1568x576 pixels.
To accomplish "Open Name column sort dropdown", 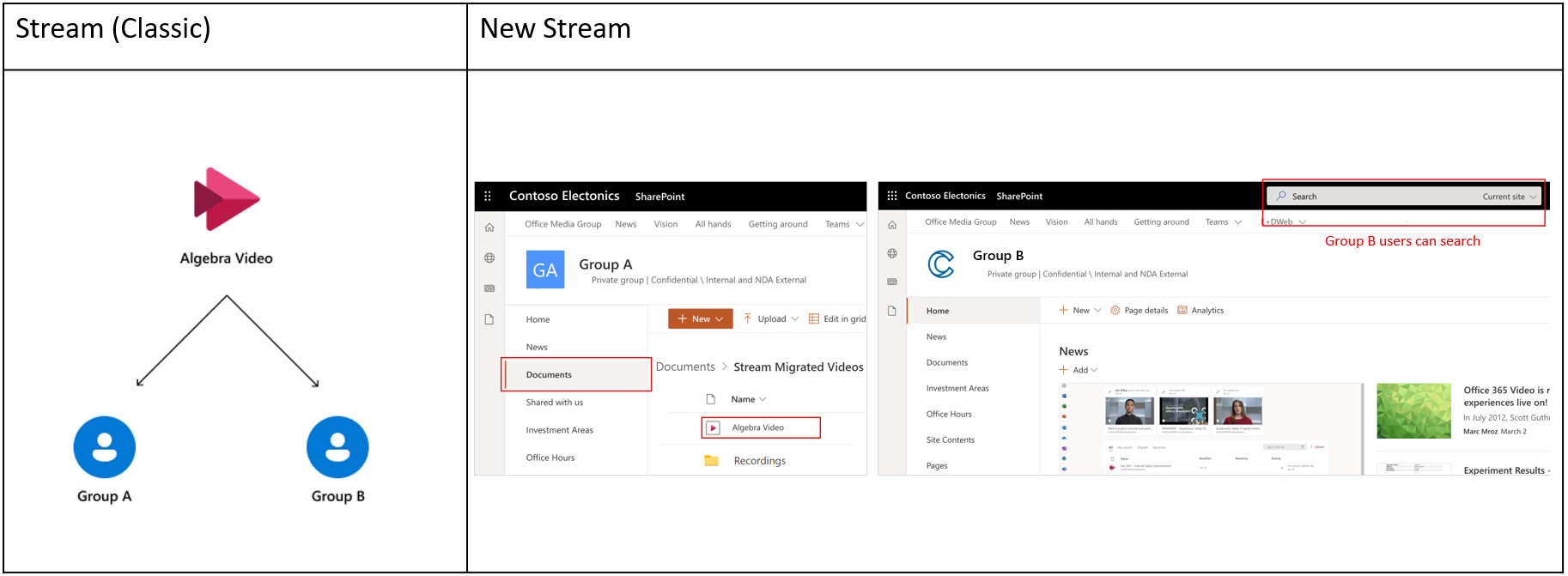I will click(763, 399).
